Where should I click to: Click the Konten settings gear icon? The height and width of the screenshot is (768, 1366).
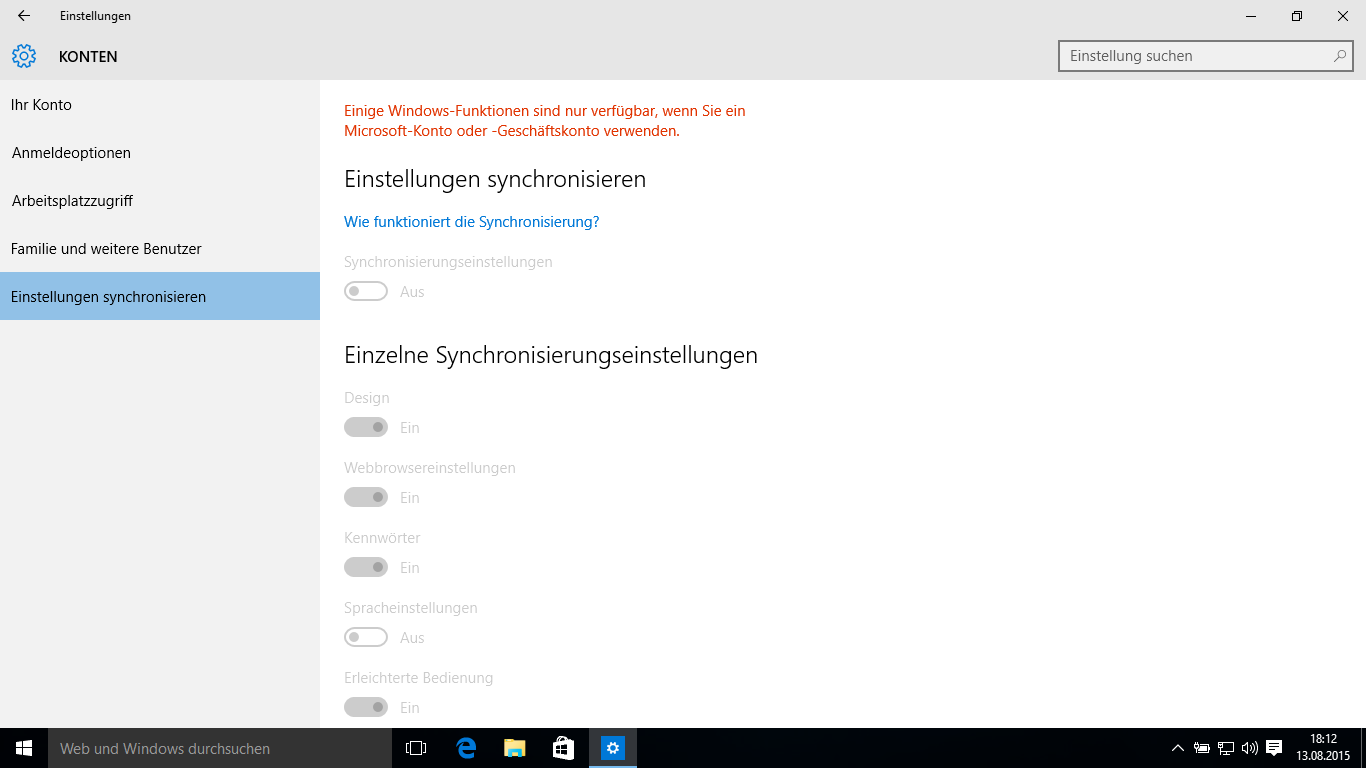click(24, 57)
